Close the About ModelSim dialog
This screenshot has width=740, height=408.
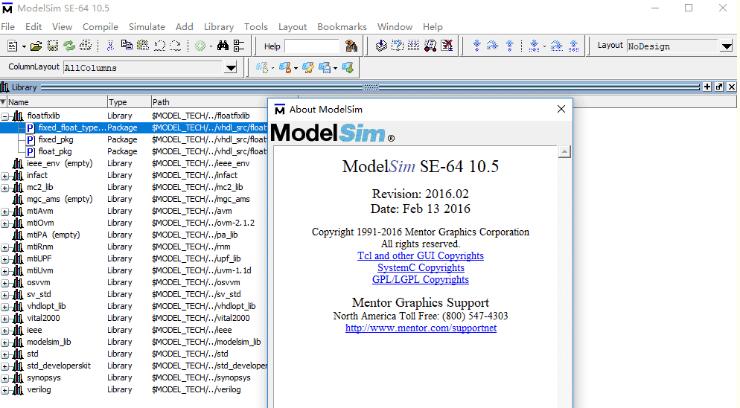click(x=561, y=109)
